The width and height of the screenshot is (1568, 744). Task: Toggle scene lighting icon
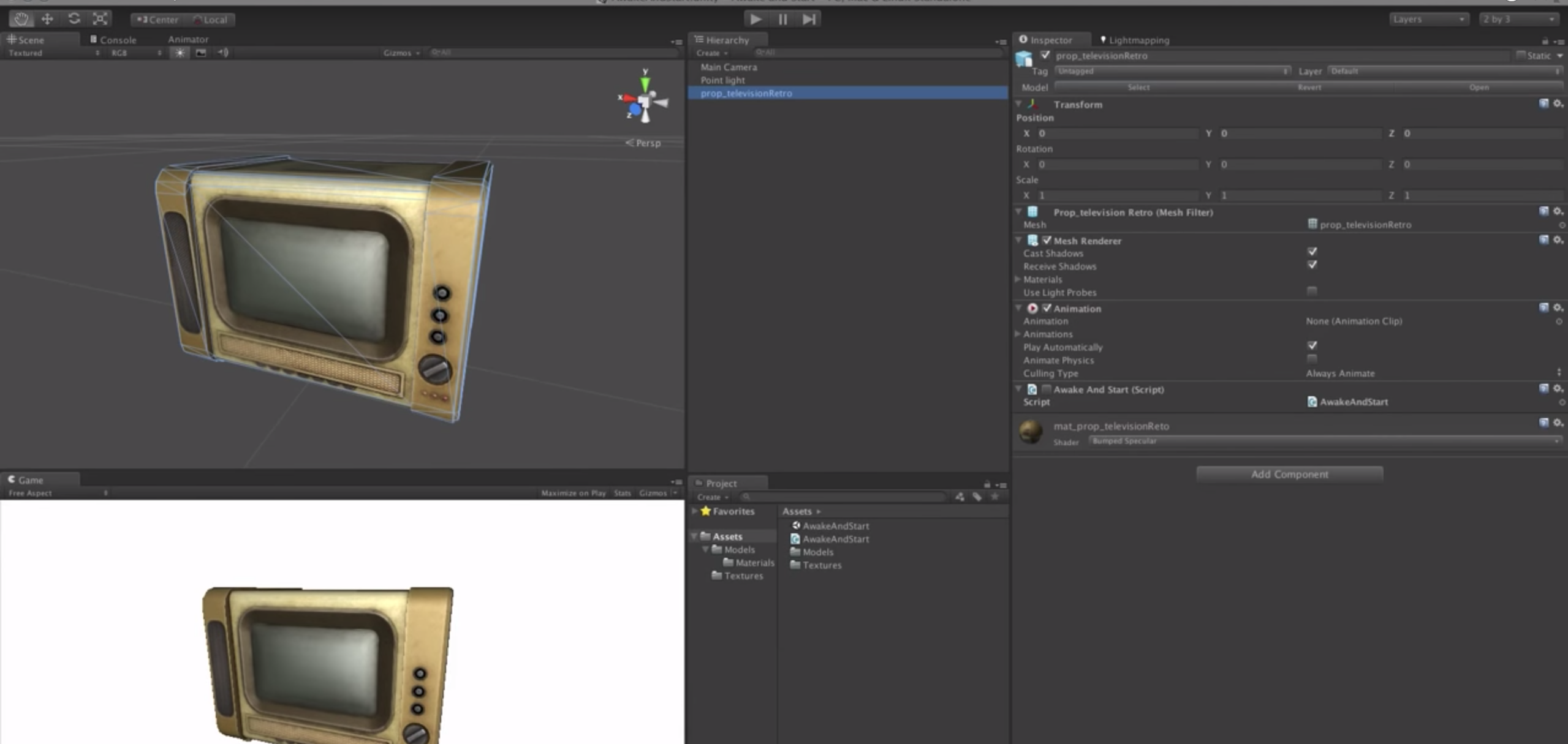click(180, 53)
